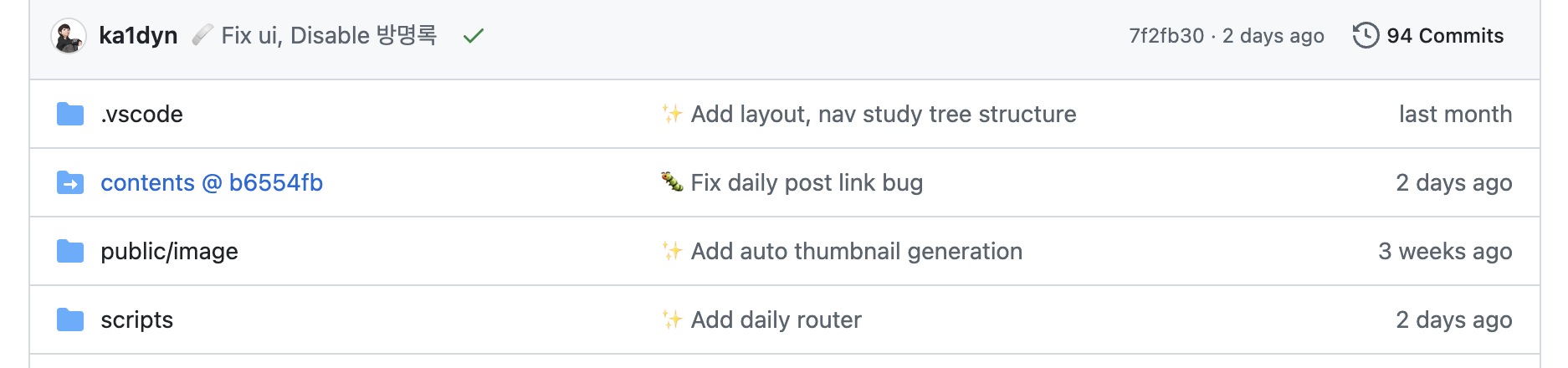Click the green commit status checkmark
Image resolution: width=1568 pixels, height=368 pixels.
click(x=474, y=36)
